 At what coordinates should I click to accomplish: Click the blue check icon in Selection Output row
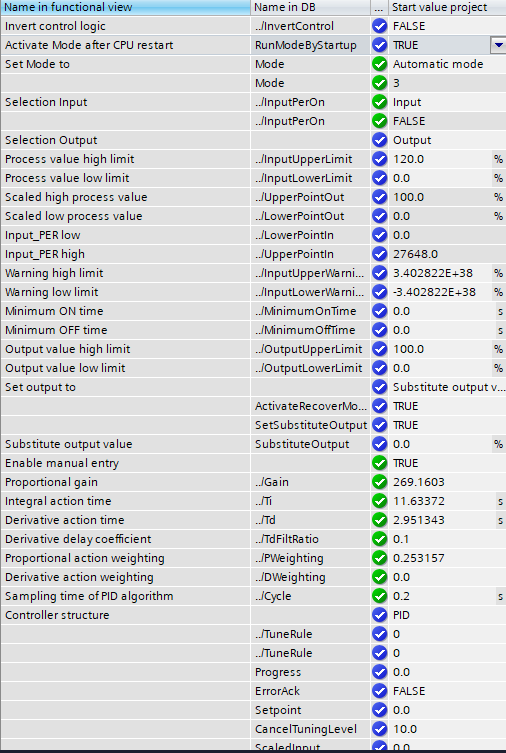pos(379,140)
